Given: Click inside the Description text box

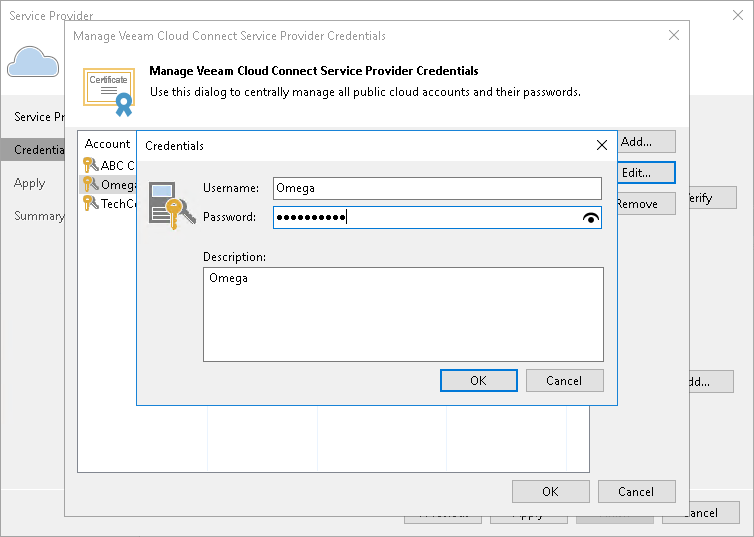Looking at the screenshot, I should [x=403, y=314].
